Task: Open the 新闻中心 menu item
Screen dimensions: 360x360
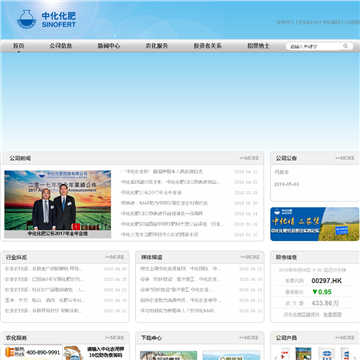Action: (109, 46)
